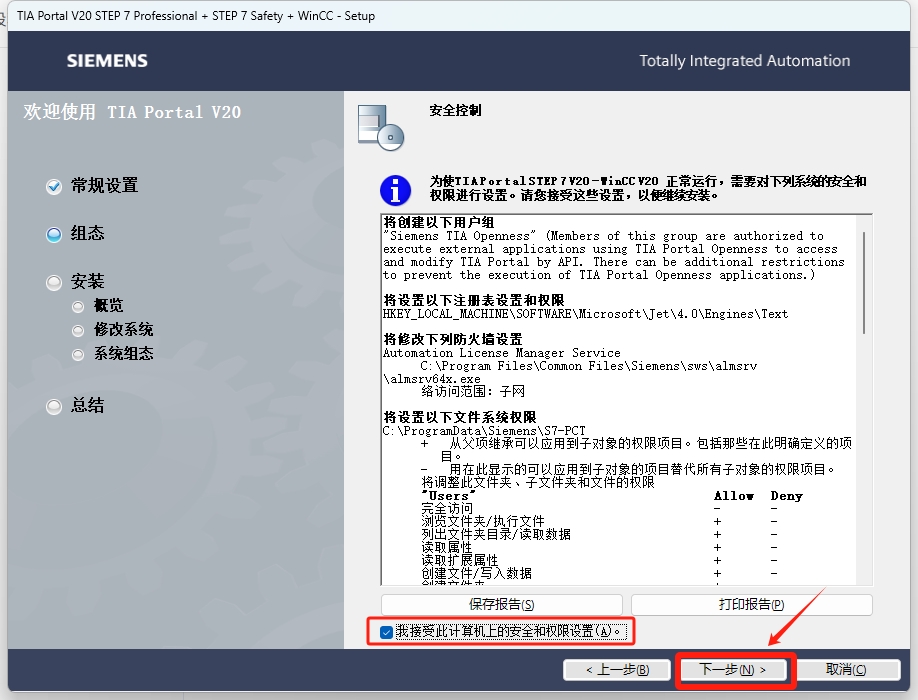The width and height of the screenshot is (918, 700).
Task: Click the SIEMENS logo
Action: (108, 61)
